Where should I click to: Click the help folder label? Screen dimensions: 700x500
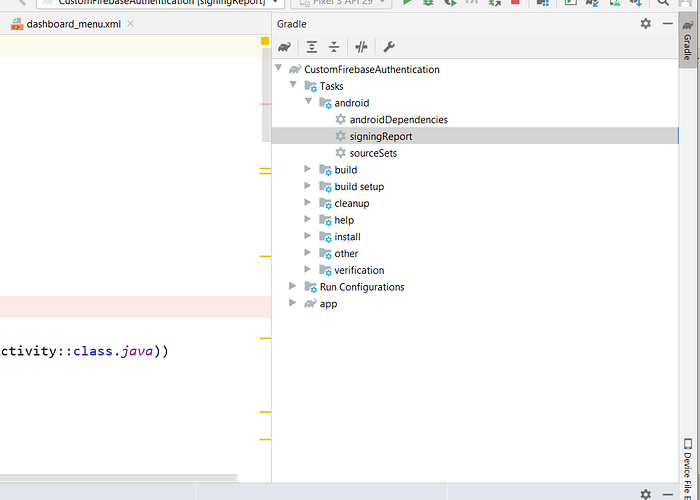tap(344, 220)
